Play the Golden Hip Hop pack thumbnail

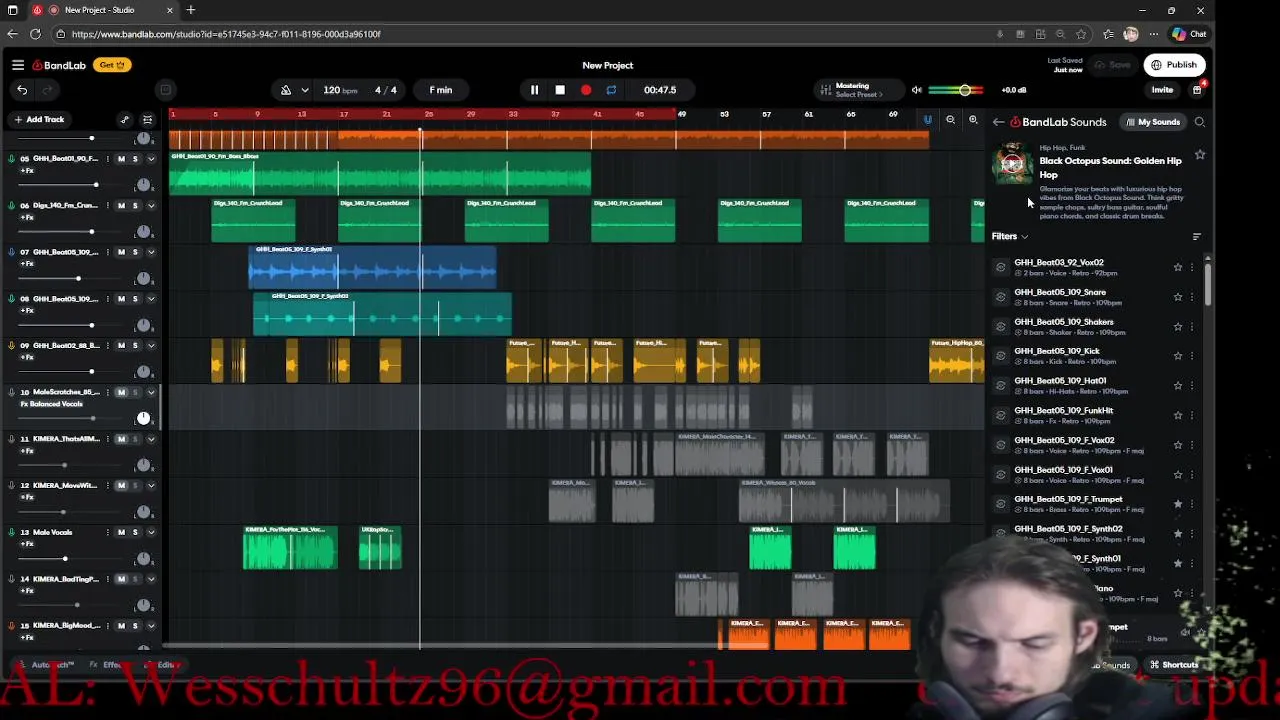pos(1012,165)
